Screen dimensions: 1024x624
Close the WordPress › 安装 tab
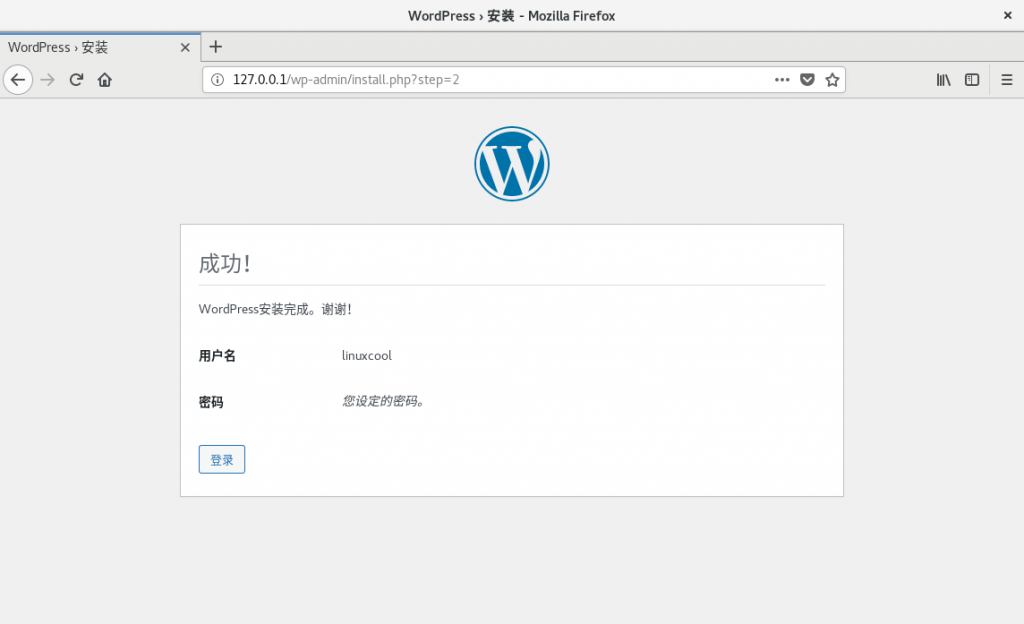[184, 47]
